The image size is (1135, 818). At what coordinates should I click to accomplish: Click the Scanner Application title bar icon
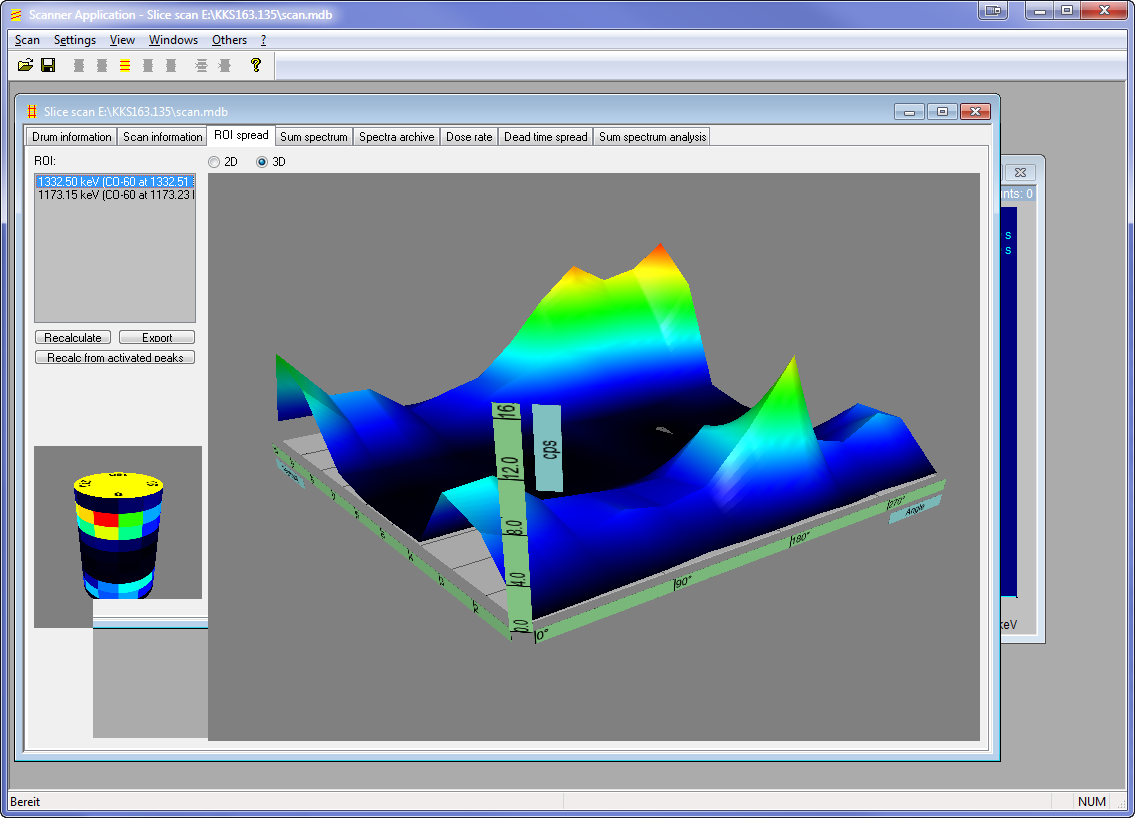(x=15, y=15)
